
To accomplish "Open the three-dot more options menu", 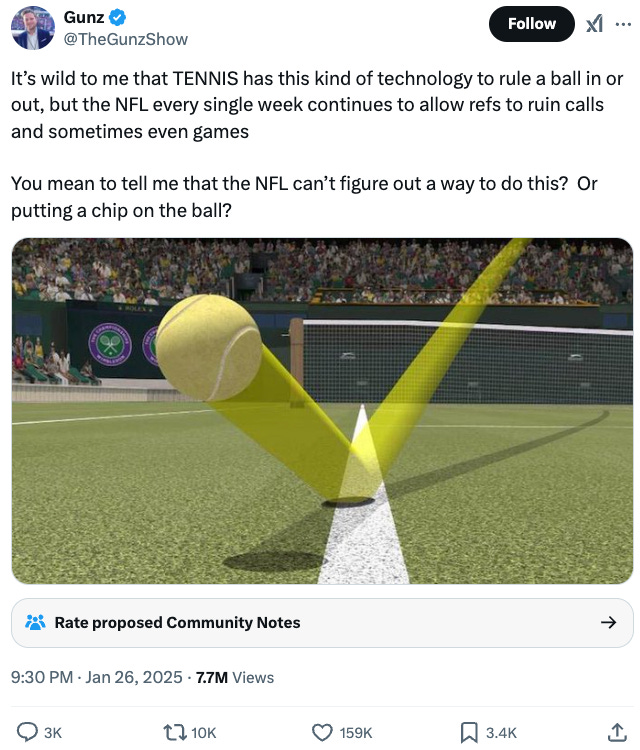I will 623,24.
